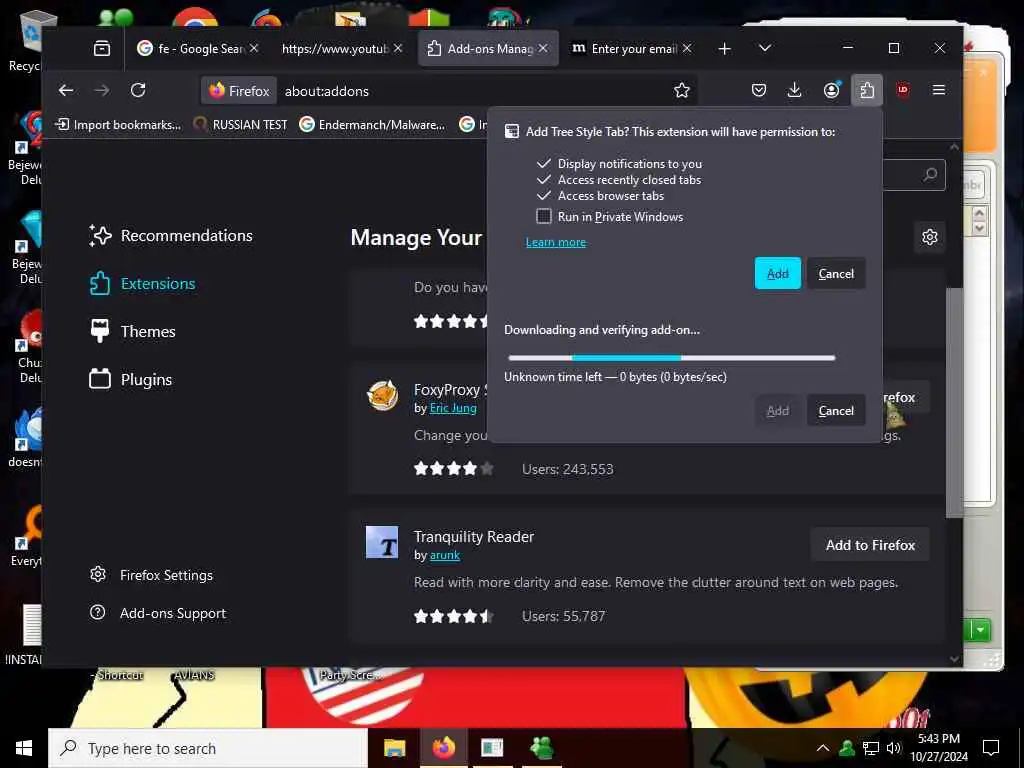Open the Firefox hamburger menu

tap(938, 90)
